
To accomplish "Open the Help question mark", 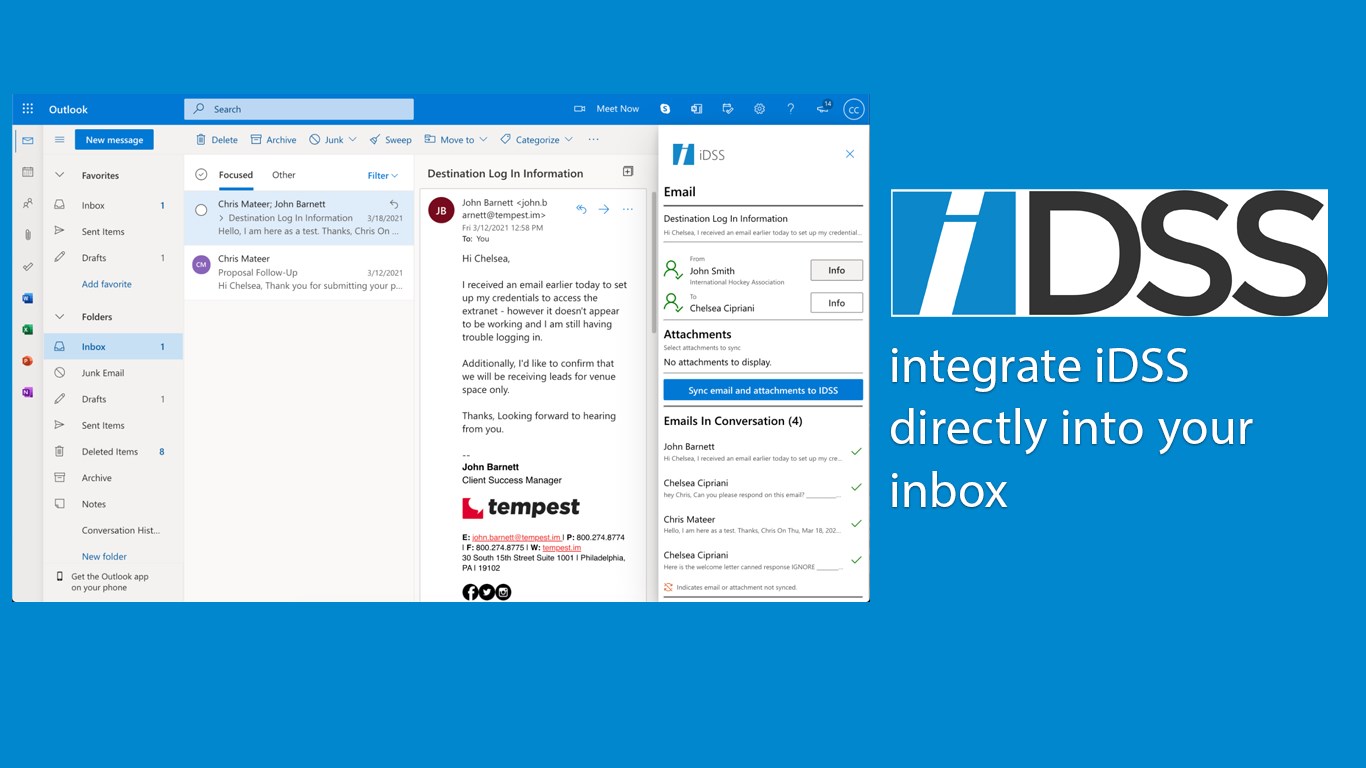I will 790,109.
